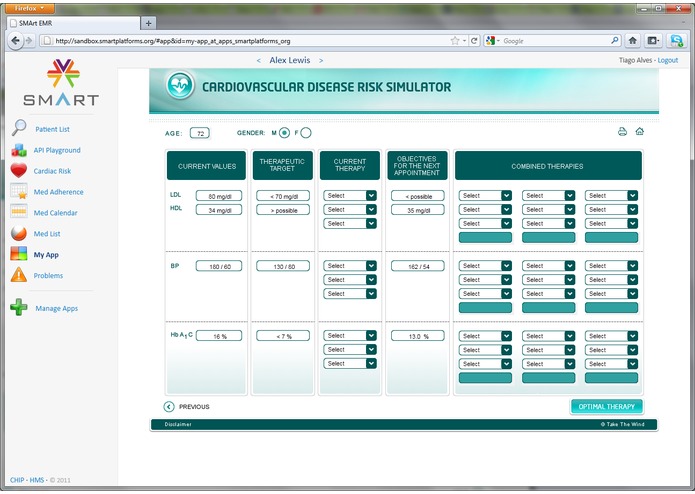Click teal result bar under LDL first combined column
Image resolution: width=695 pixels, height=494 pixels.
coord(485,237)
